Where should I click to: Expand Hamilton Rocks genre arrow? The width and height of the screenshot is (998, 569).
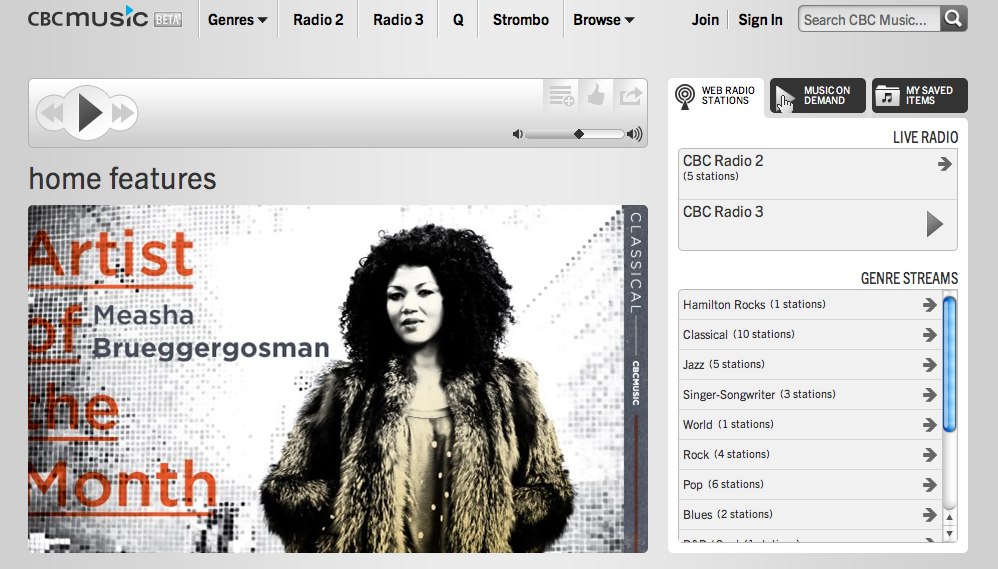(929, 305)
